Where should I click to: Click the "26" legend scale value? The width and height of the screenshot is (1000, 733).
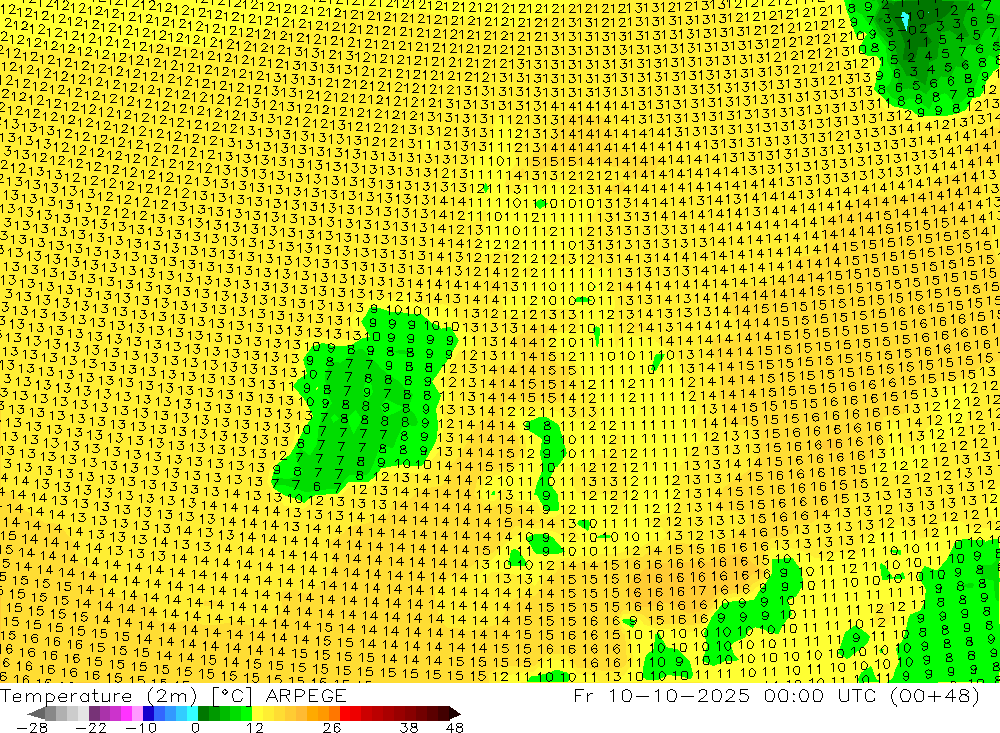click(x=332, y=728)
